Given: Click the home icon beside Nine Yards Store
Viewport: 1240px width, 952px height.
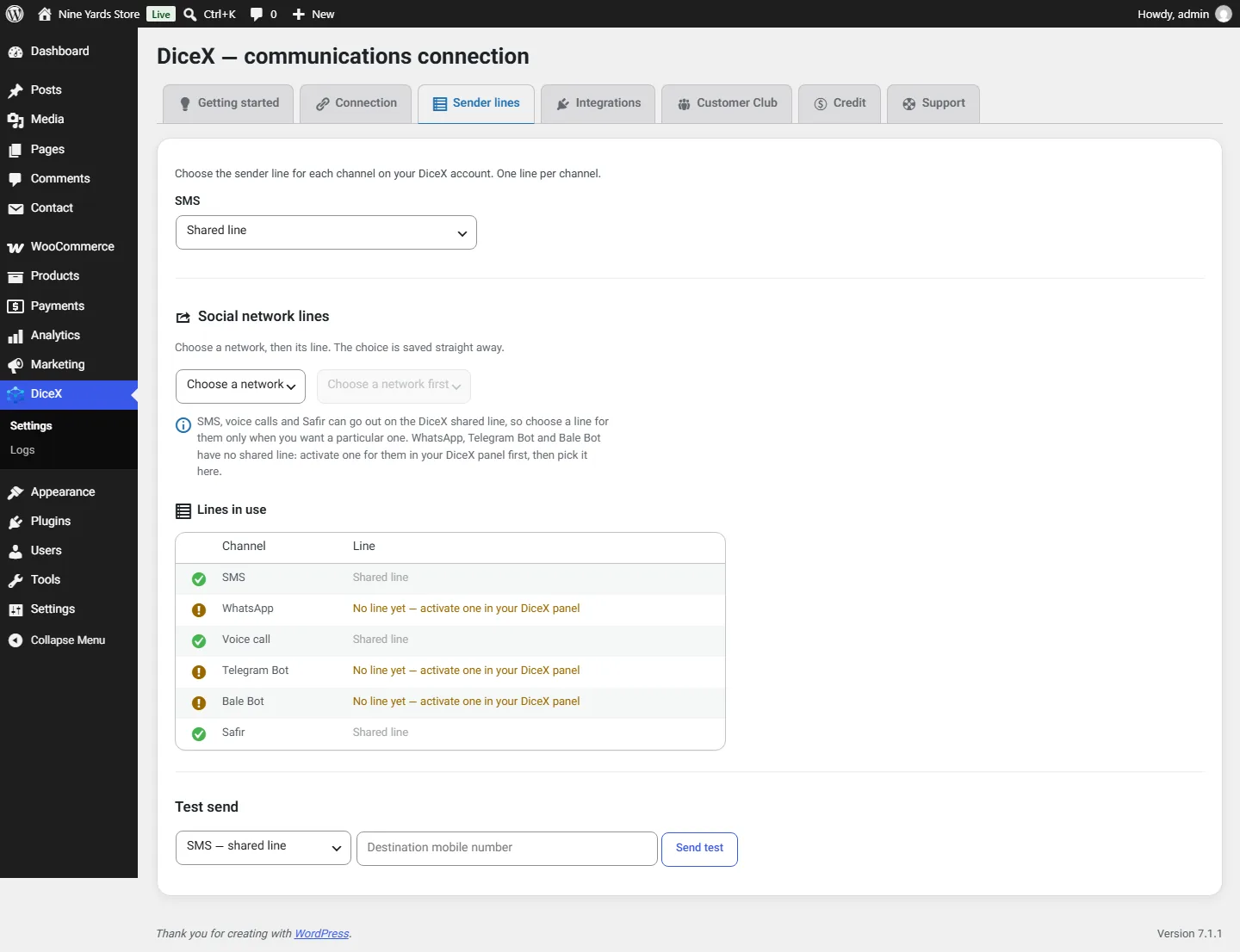Looking at the screenshot, I should pyautogui.click(x=45, y=14).
